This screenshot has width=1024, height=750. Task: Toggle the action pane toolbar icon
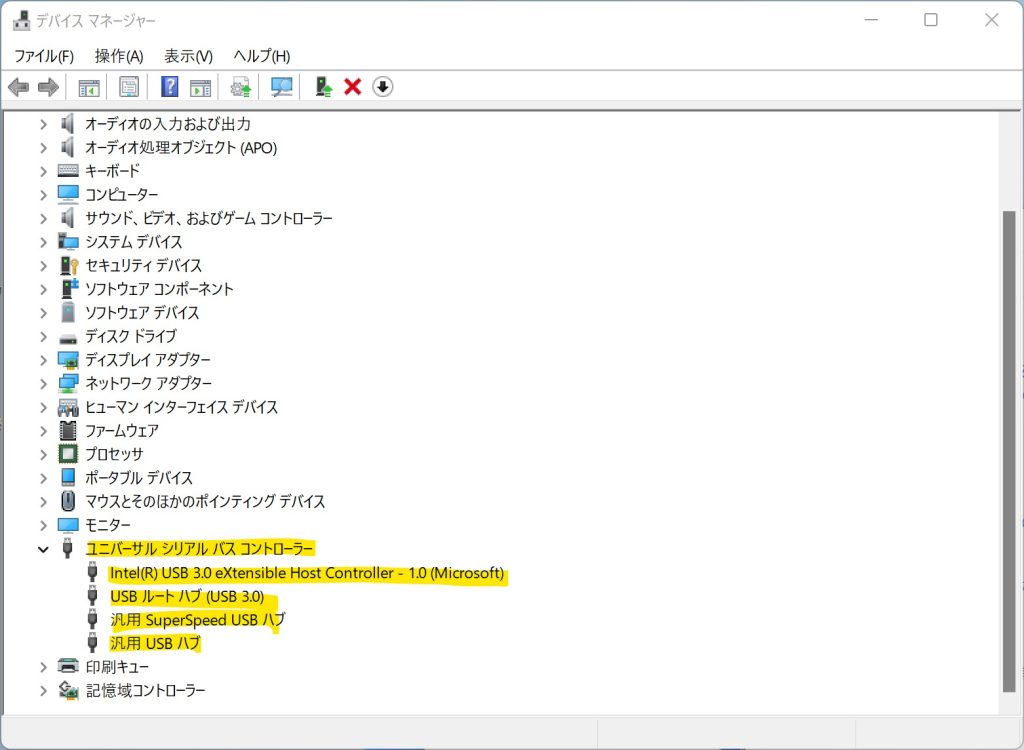click(x=200, y=87)
